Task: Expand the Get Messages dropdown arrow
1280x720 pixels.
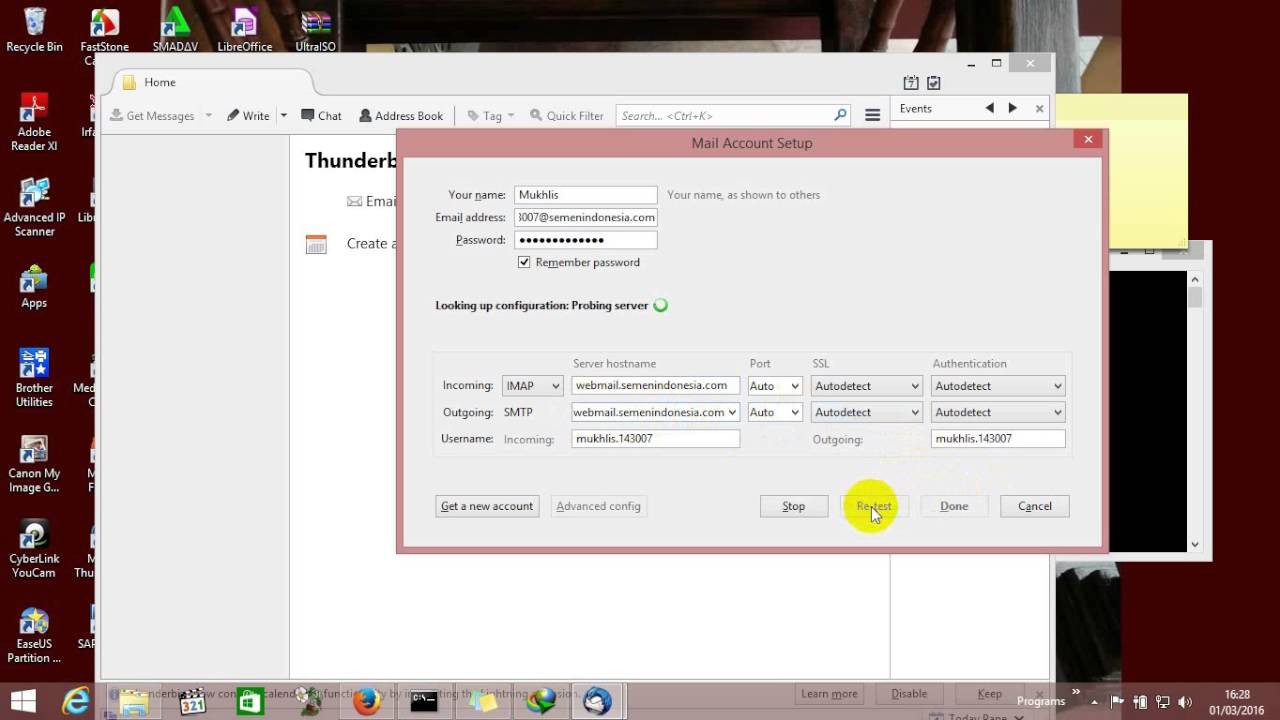Action: pyautogui.click(x=208, y=115)
